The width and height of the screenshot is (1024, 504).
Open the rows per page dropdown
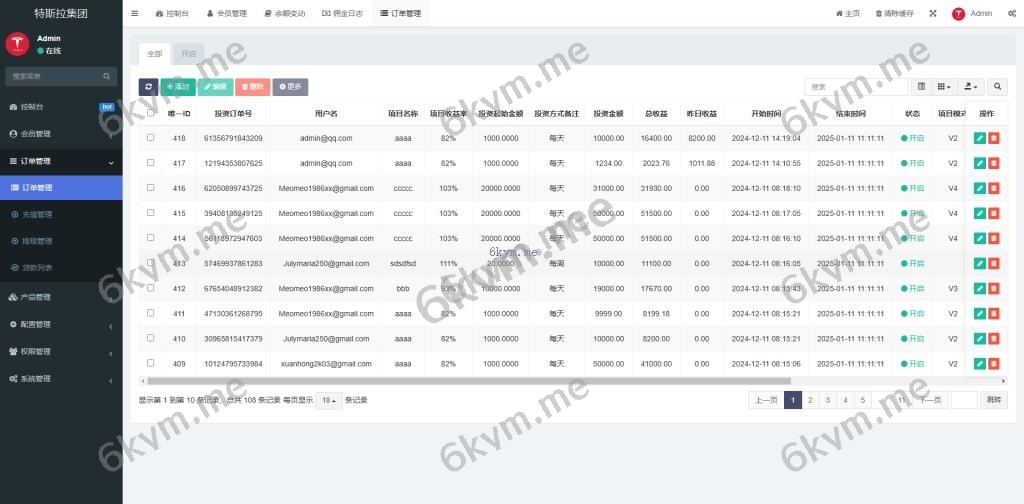[328, 400]
